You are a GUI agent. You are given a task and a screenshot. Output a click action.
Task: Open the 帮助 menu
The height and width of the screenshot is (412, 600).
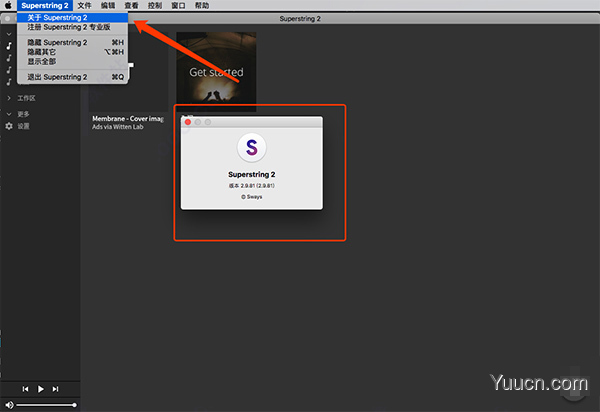(x=202, y=5)
